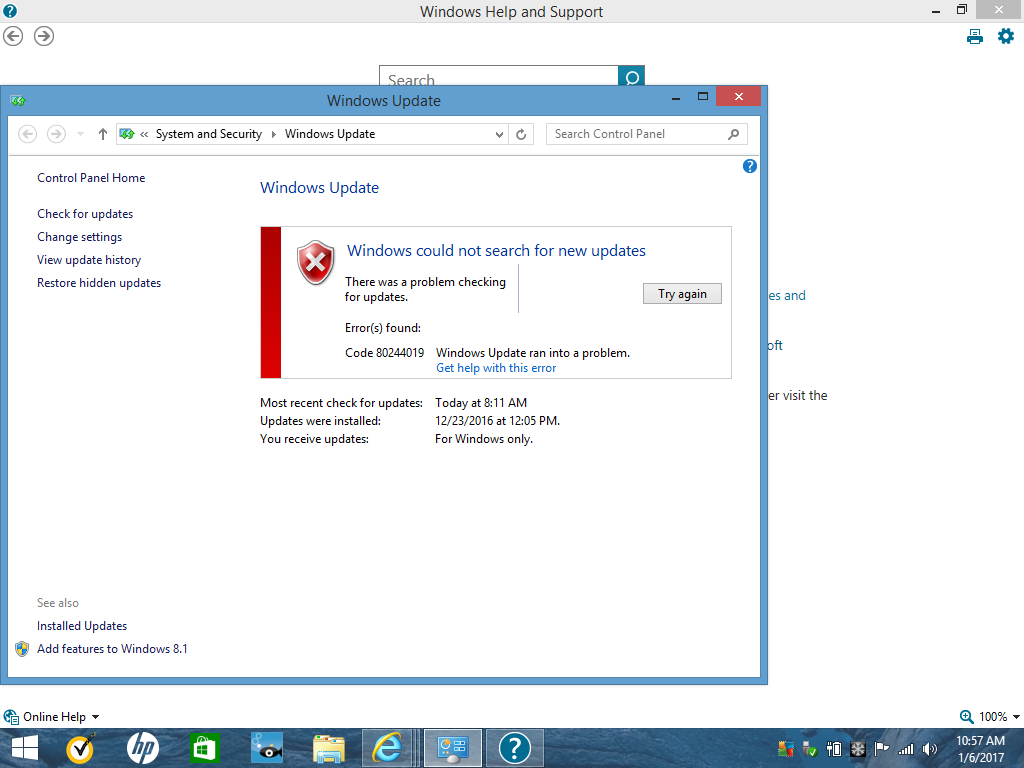This screenshot has width=1024, height=768.
Task: Open Get help with this error link
Action: [496, 368]
